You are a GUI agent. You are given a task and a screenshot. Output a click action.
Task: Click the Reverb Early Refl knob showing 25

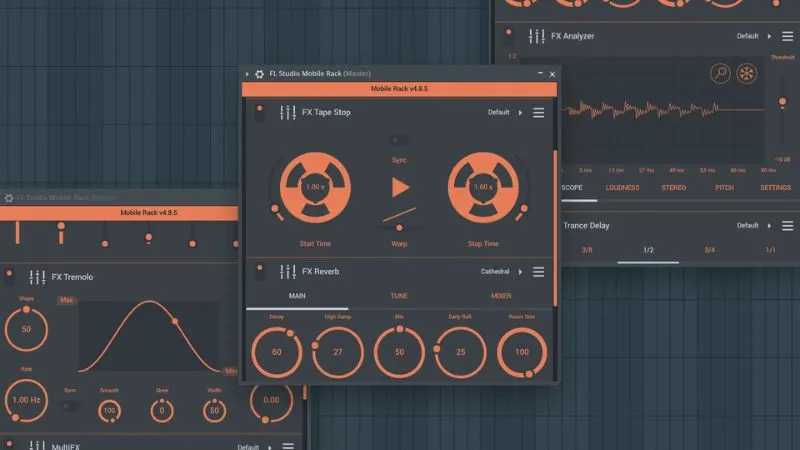(460, 352)
